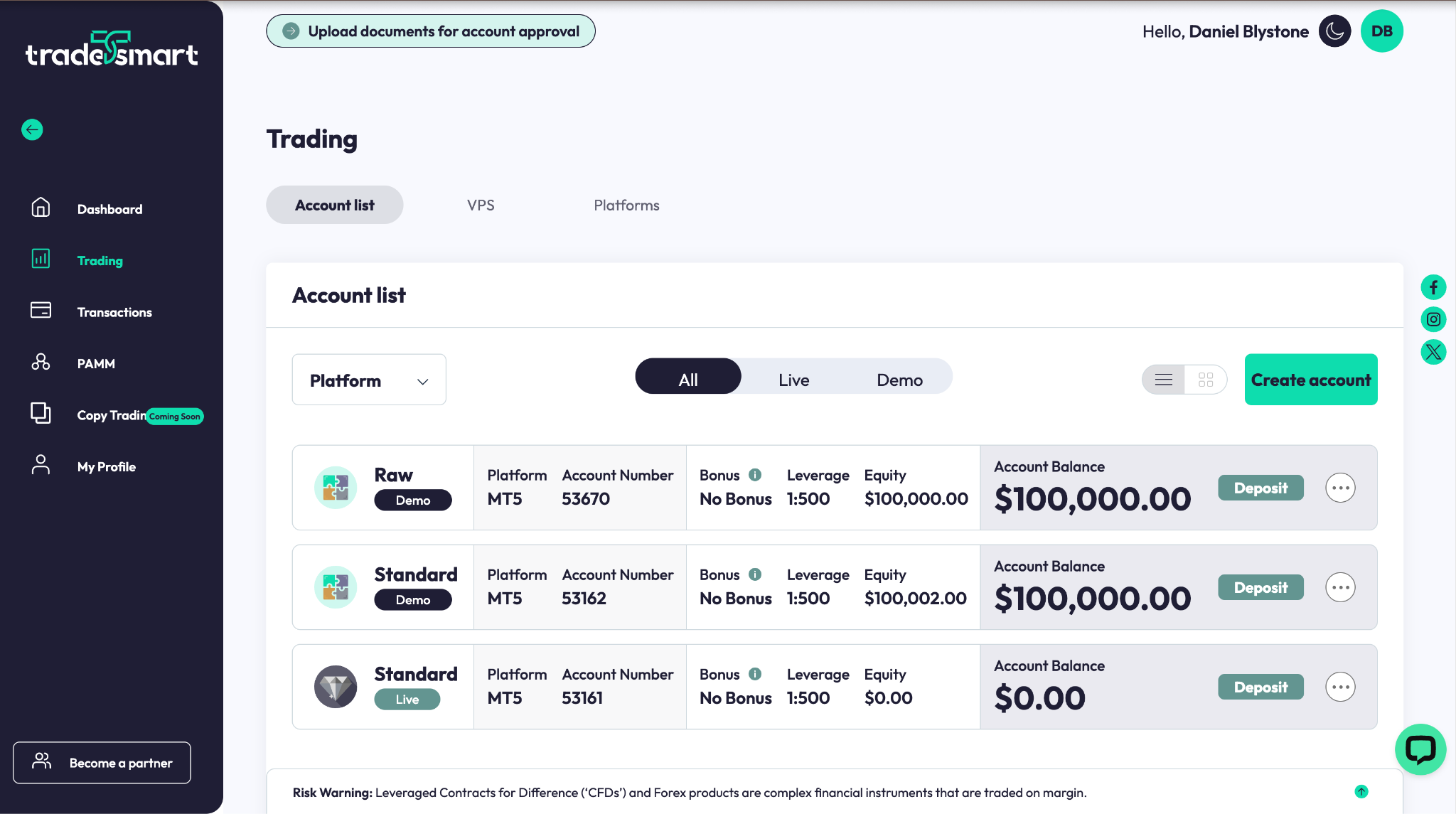Click the Raw demo account puzzle icon

pos(336,488)
